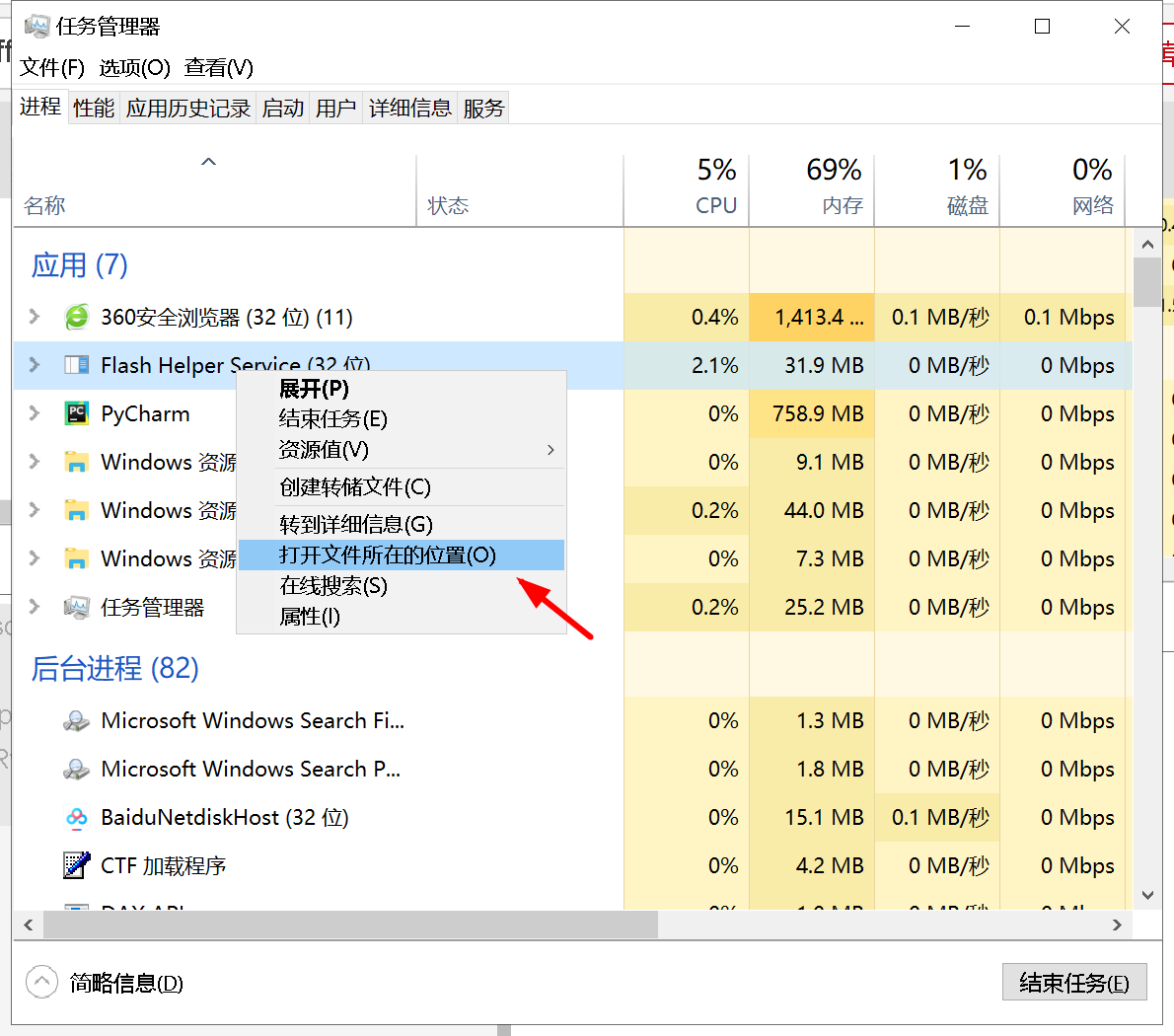Close the Task Manager window
This screenshot has width=1174, height=1036.
tap(1122, 27)
